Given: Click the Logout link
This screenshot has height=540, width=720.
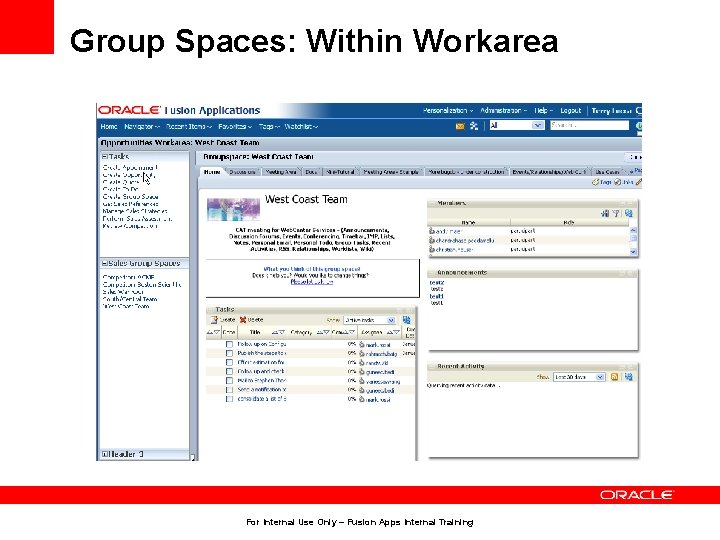Looking at the screenshot, I should (x=571, y=111).
